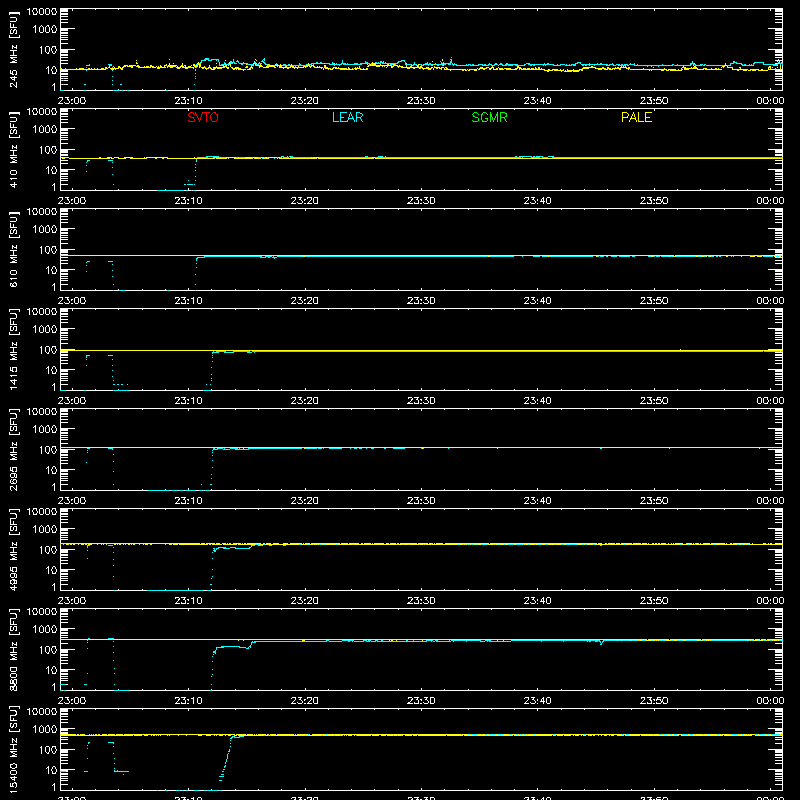
Task: Click the cyan LEAR station legend label
Action: click(347, 117)
